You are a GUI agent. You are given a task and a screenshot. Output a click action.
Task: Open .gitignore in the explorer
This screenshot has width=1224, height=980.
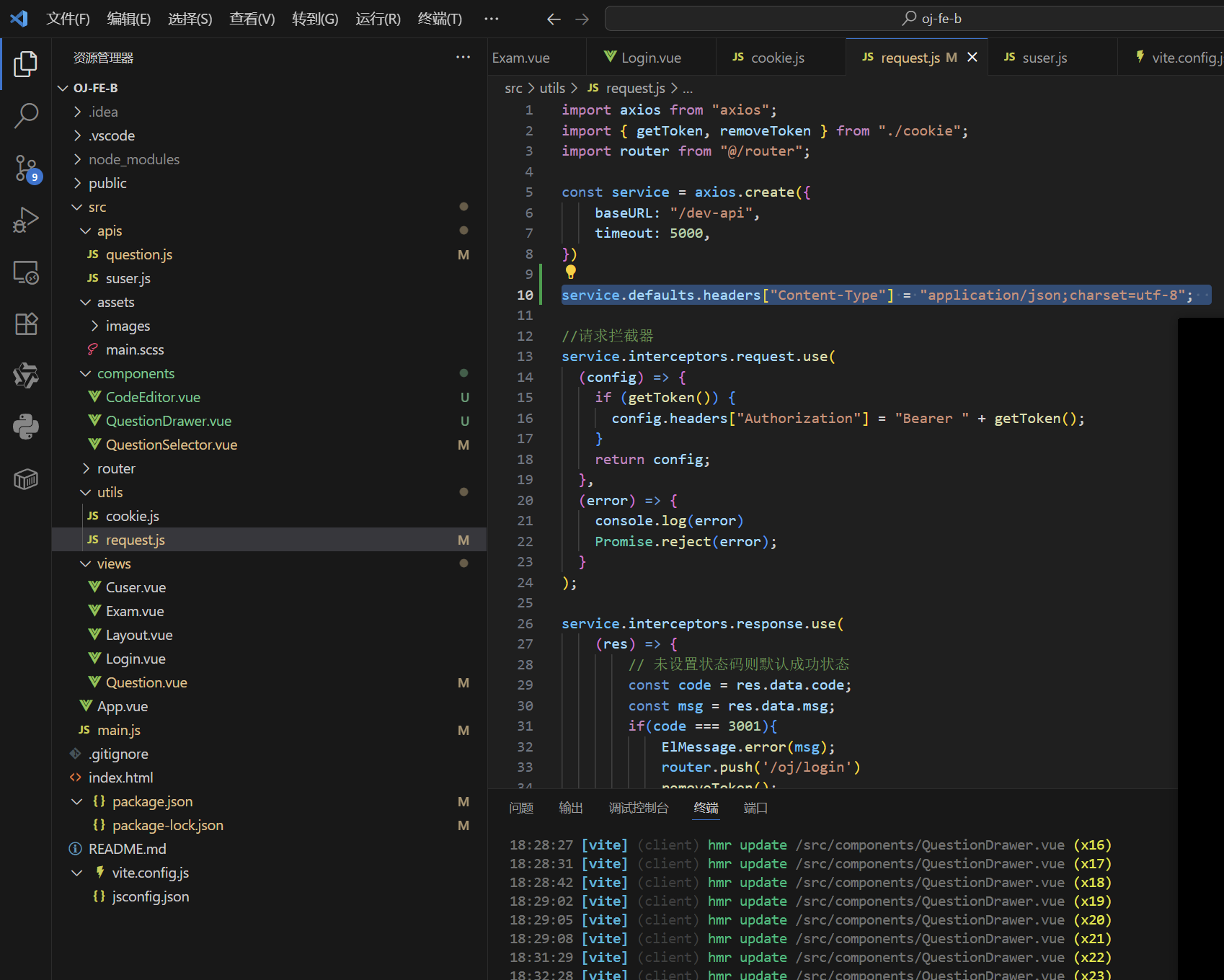point(270,754)
